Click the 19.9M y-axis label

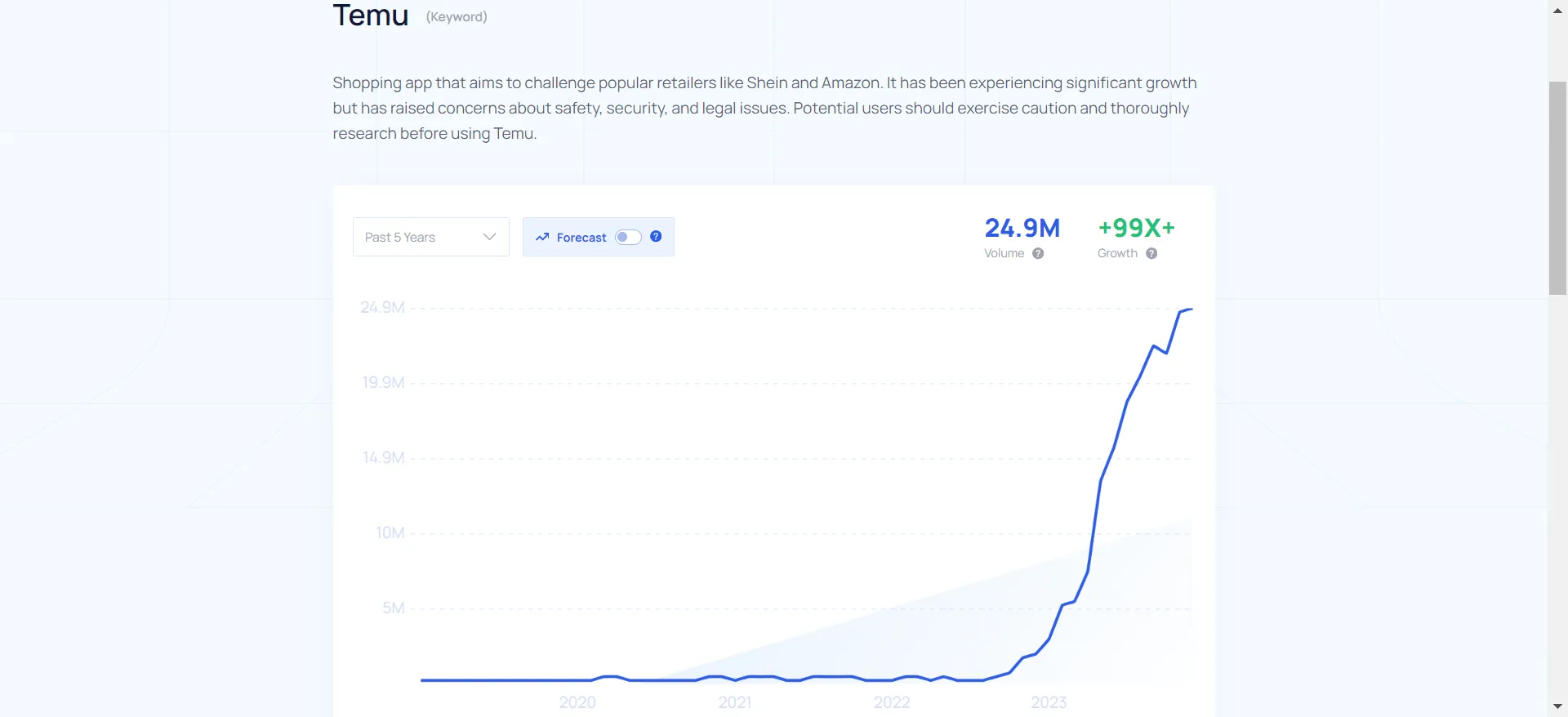383,382
